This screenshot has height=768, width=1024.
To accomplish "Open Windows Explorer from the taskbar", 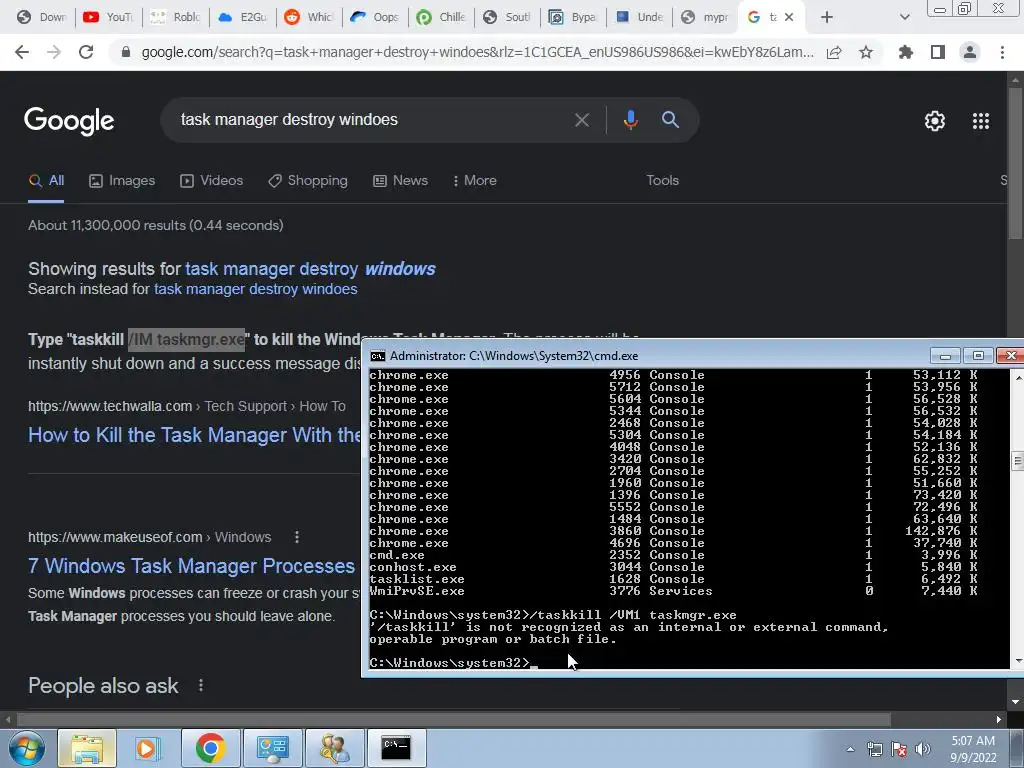I will click(88, 748).
